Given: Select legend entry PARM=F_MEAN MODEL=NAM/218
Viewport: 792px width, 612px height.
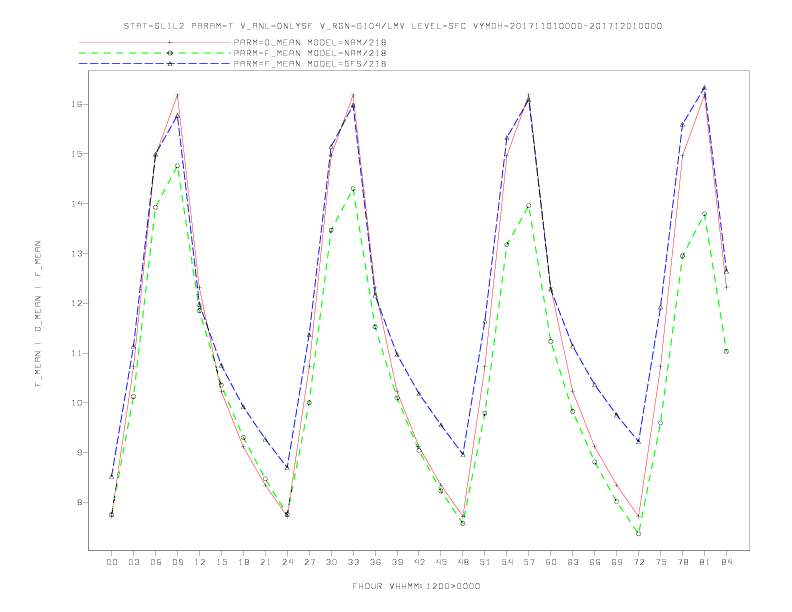Looking at the screenshot, I should click(310, 53).
